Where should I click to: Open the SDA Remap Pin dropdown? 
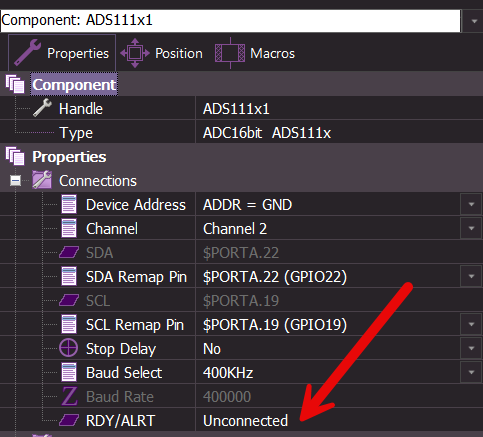471,276
